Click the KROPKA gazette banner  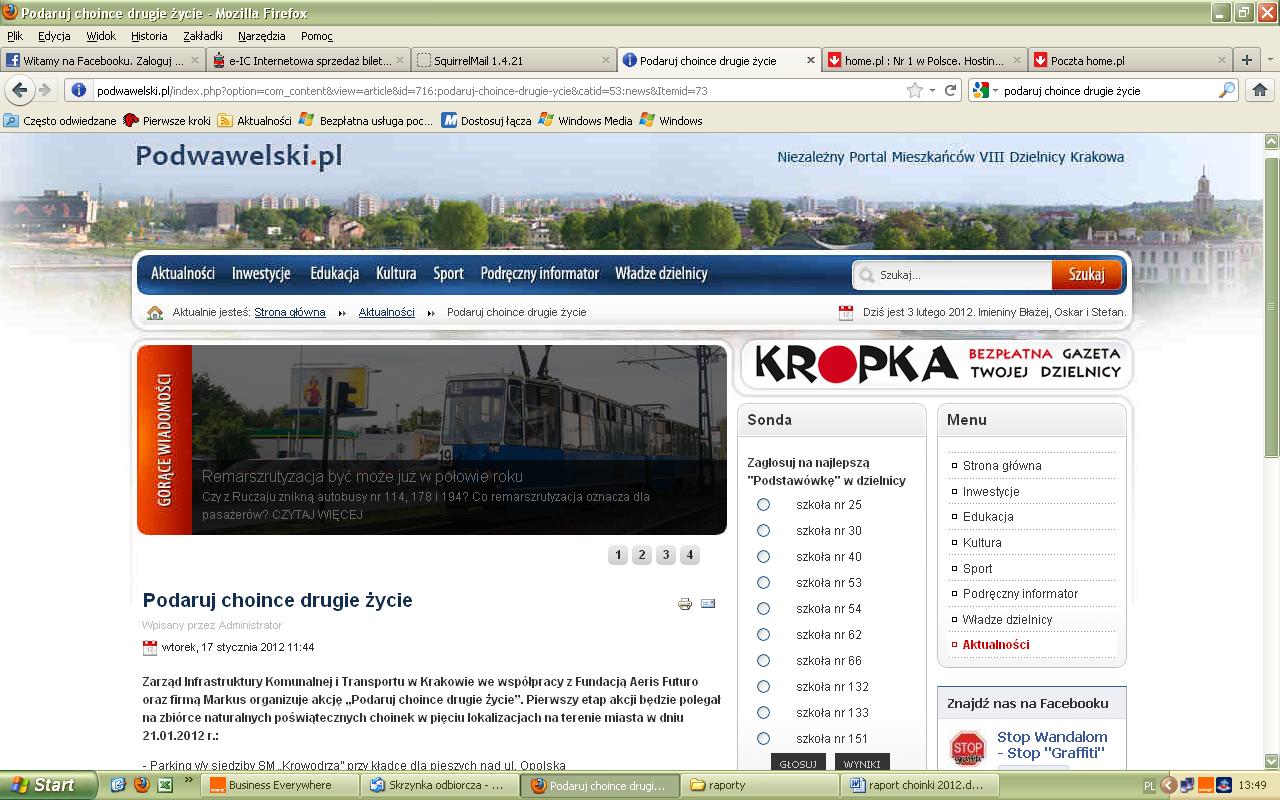click(937, 364)
